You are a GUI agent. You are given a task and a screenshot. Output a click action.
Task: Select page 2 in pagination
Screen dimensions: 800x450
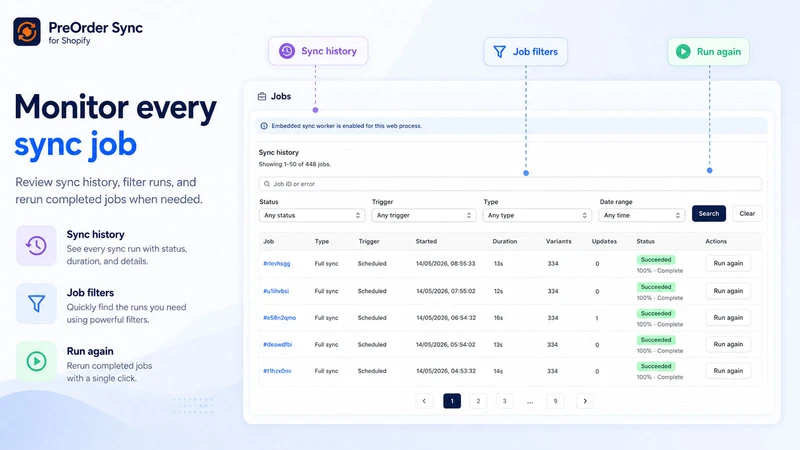click(478, 401)
